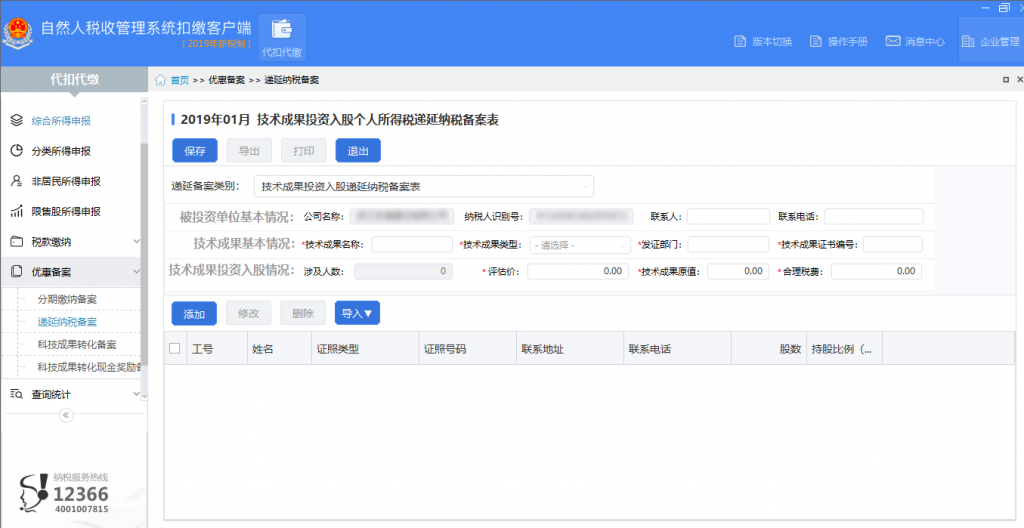This screenshot has width=1024, height=528.
Task: Click the 涉及人数 read-only field
Action: [404, 271]
